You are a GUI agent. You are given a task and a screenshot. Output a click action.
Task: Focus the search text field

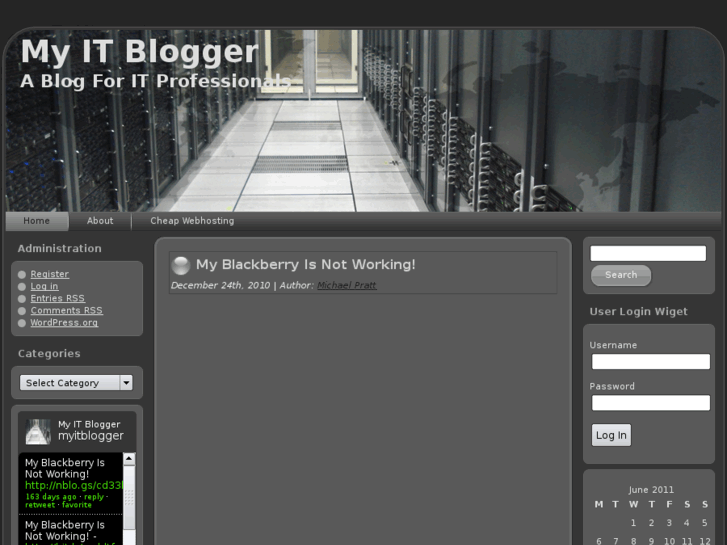click(648, 253)
